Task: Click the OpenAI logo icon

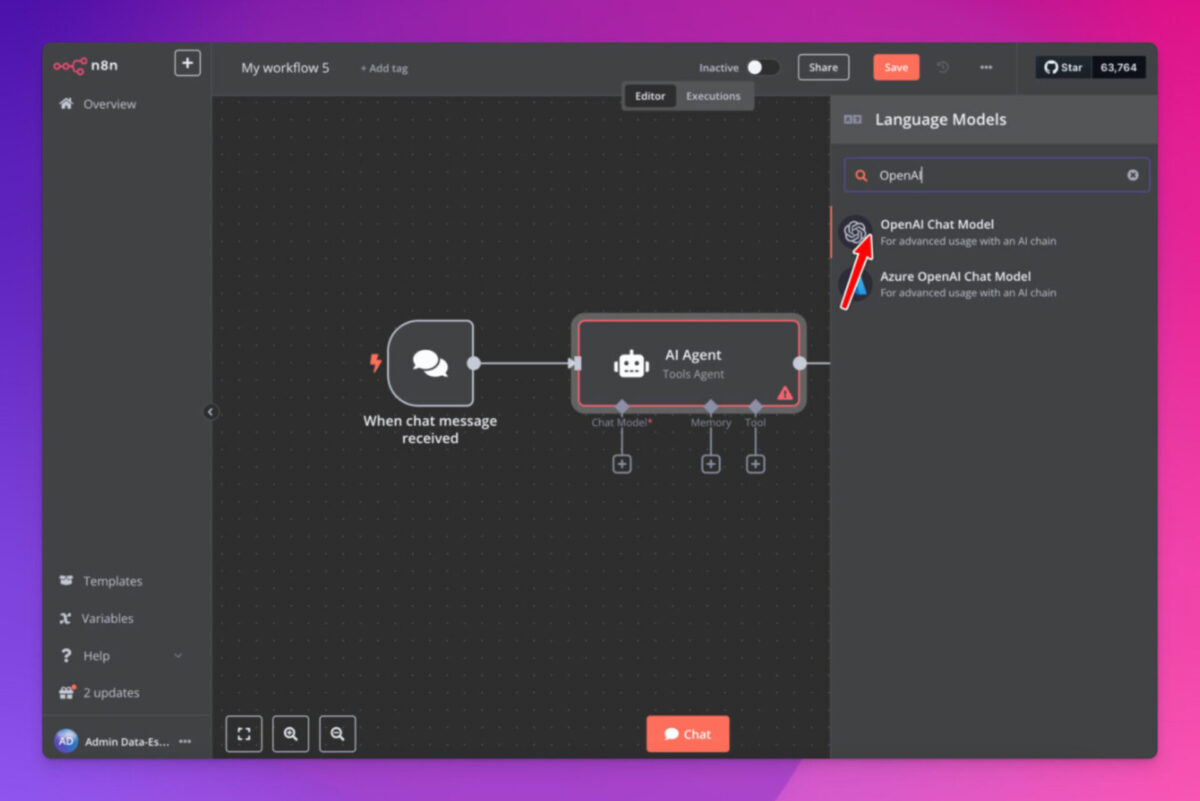Action: tap(854, 232)
